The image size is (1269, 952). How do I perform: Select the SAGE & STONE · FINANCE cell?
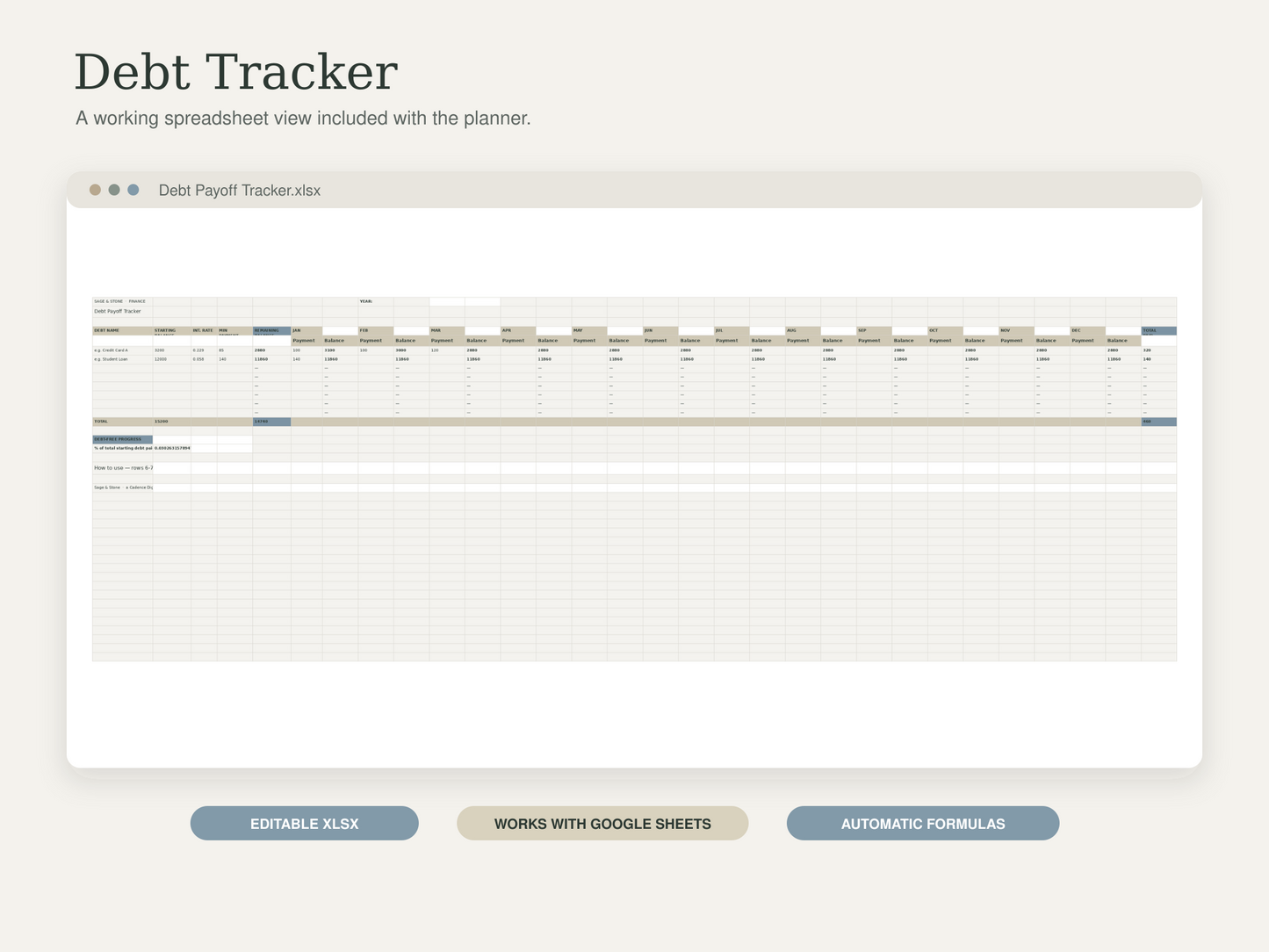point(122,301)
